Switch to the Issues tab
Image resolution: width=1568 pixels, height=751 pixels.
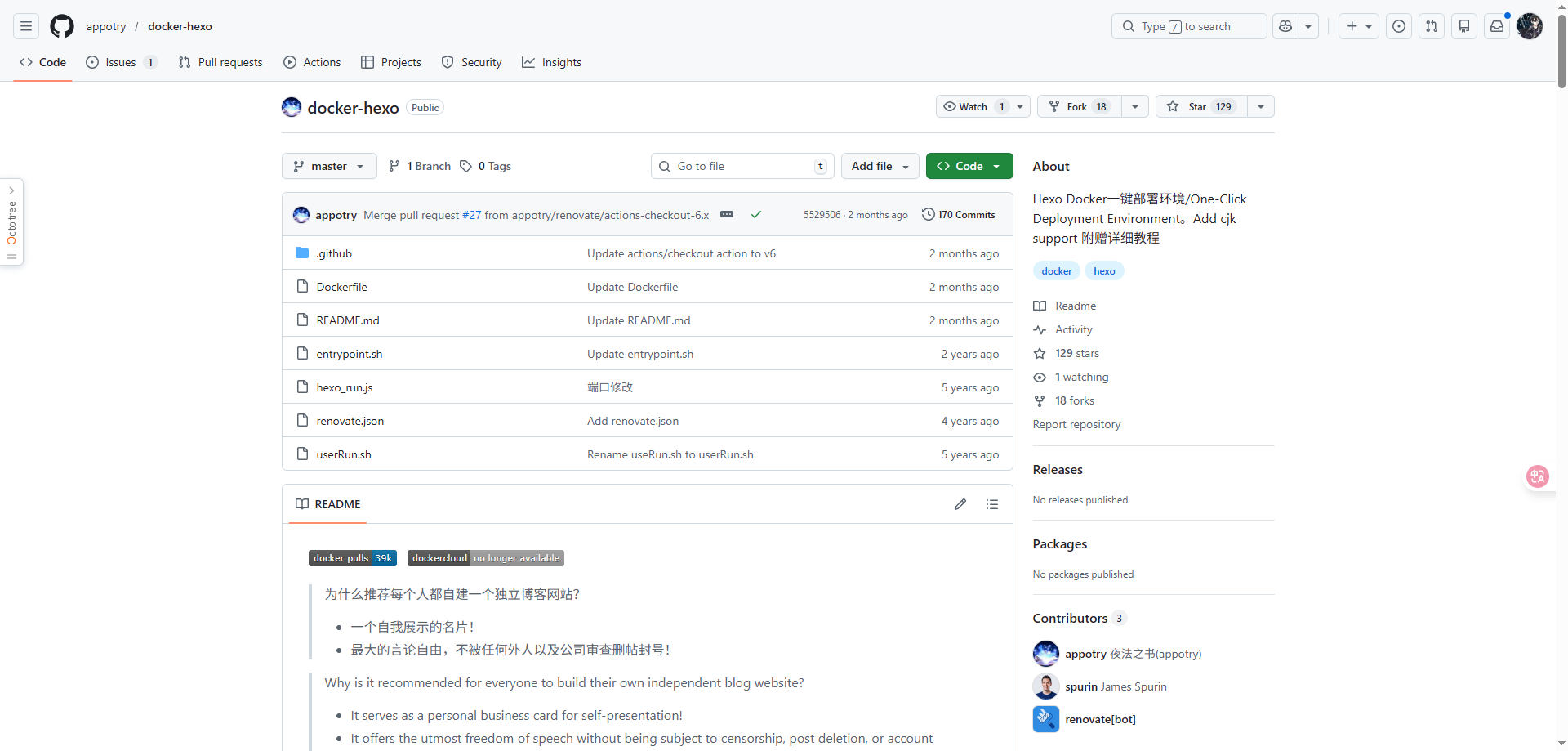pyautogui.click(x=122, y=62)
